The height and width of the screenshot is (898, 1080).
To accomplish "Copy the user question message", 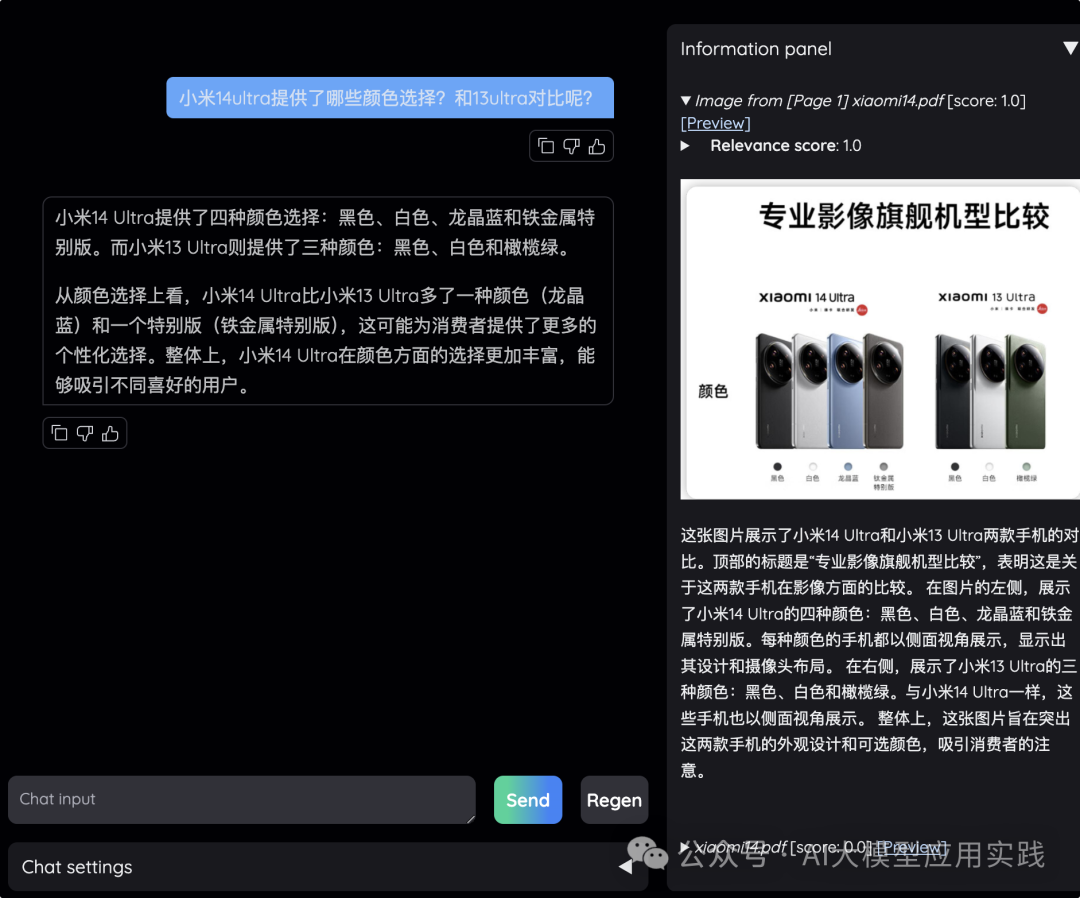I will [546, 146].
